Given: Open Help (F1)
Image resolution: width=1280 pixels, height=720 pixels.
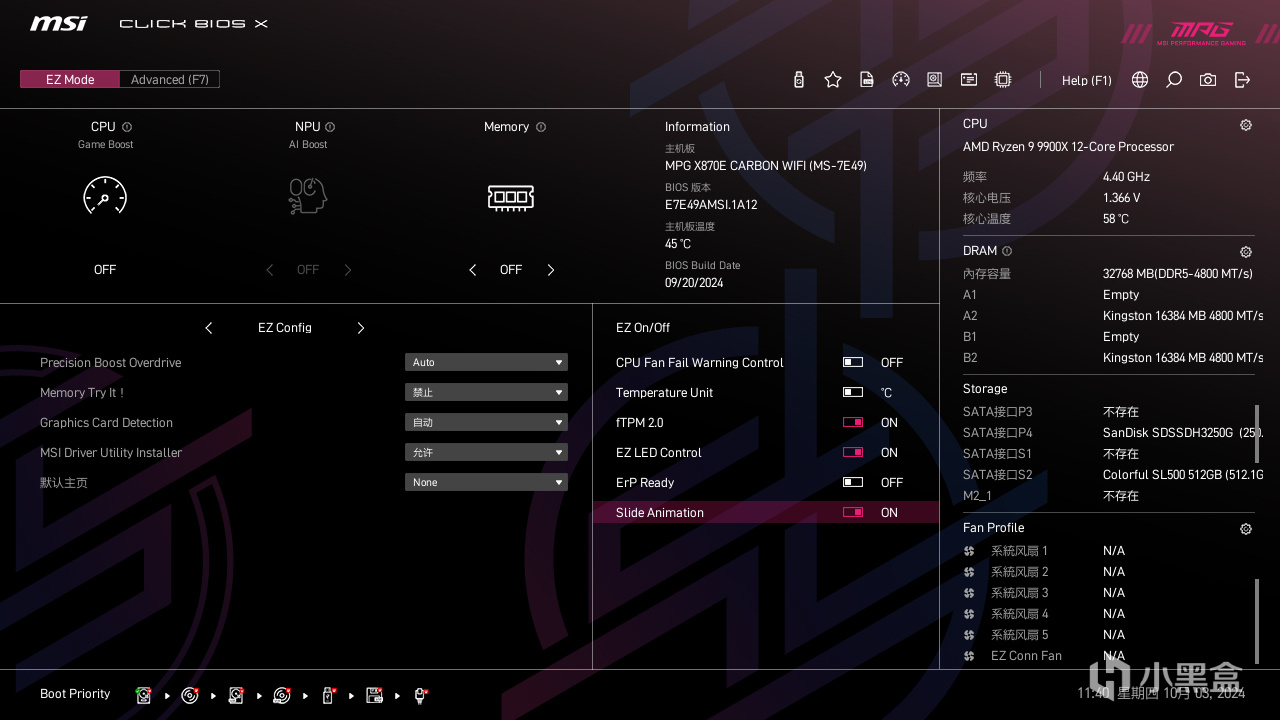Looking at the screenshot, I should click(1087, 80).
